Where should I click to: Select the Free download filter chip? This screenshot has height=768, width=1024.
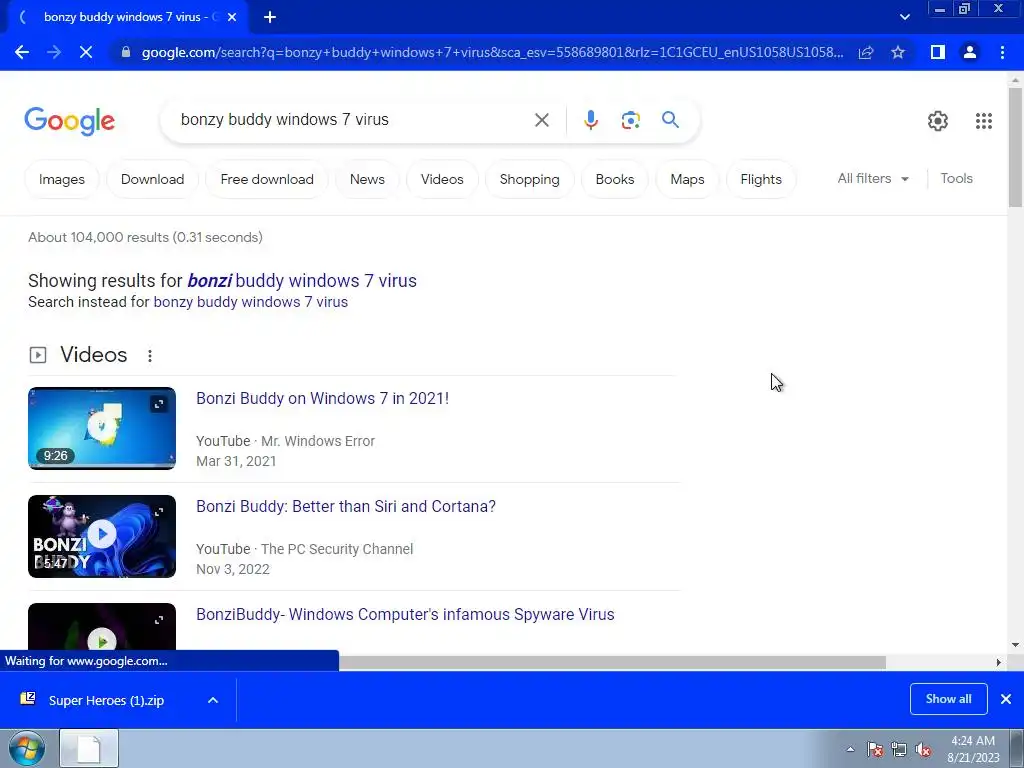267,179
